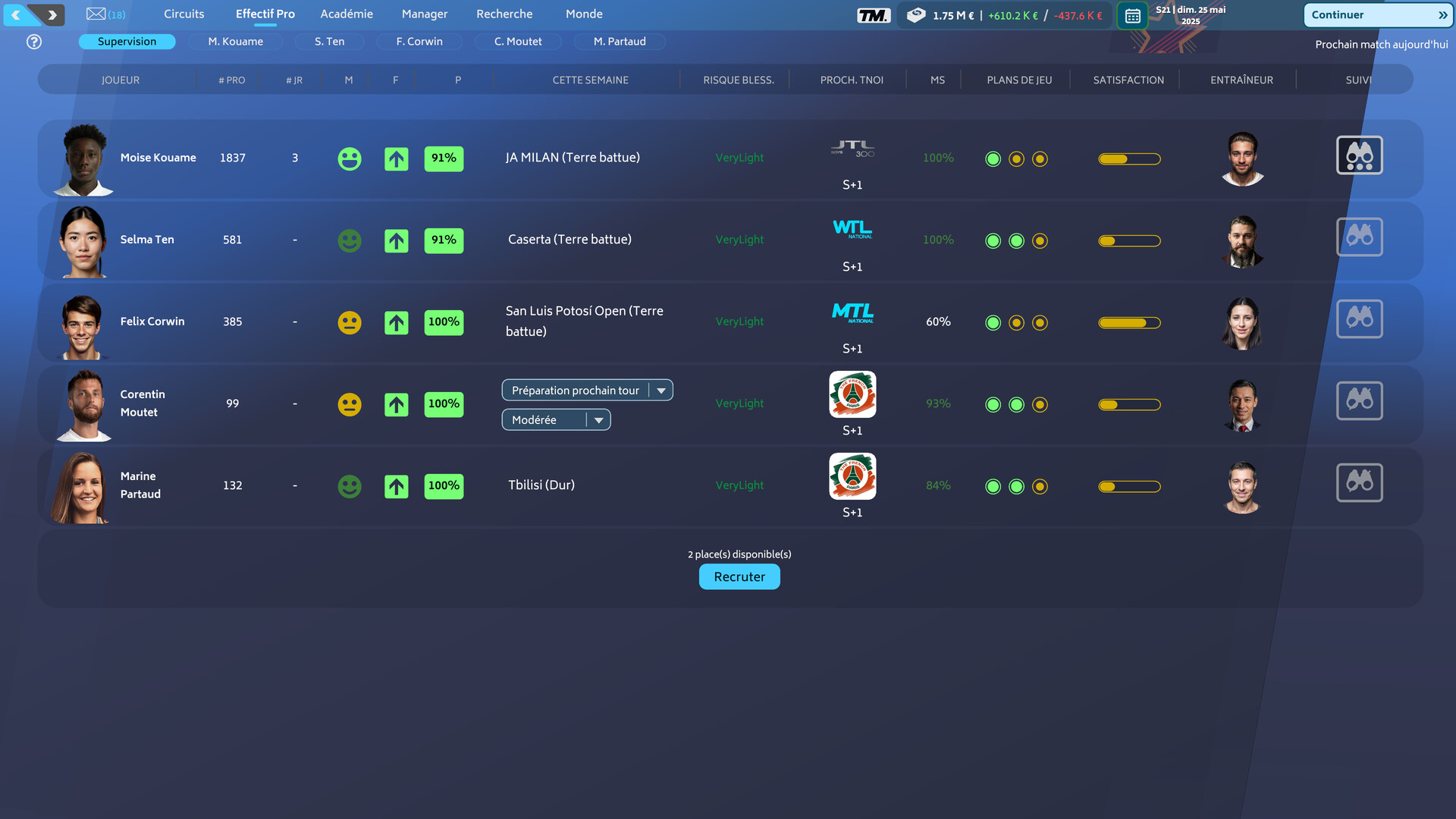
Task: Click Marine Partaud's satisfaction bar
Action: pyautogui.click(x=1129, y=487)
